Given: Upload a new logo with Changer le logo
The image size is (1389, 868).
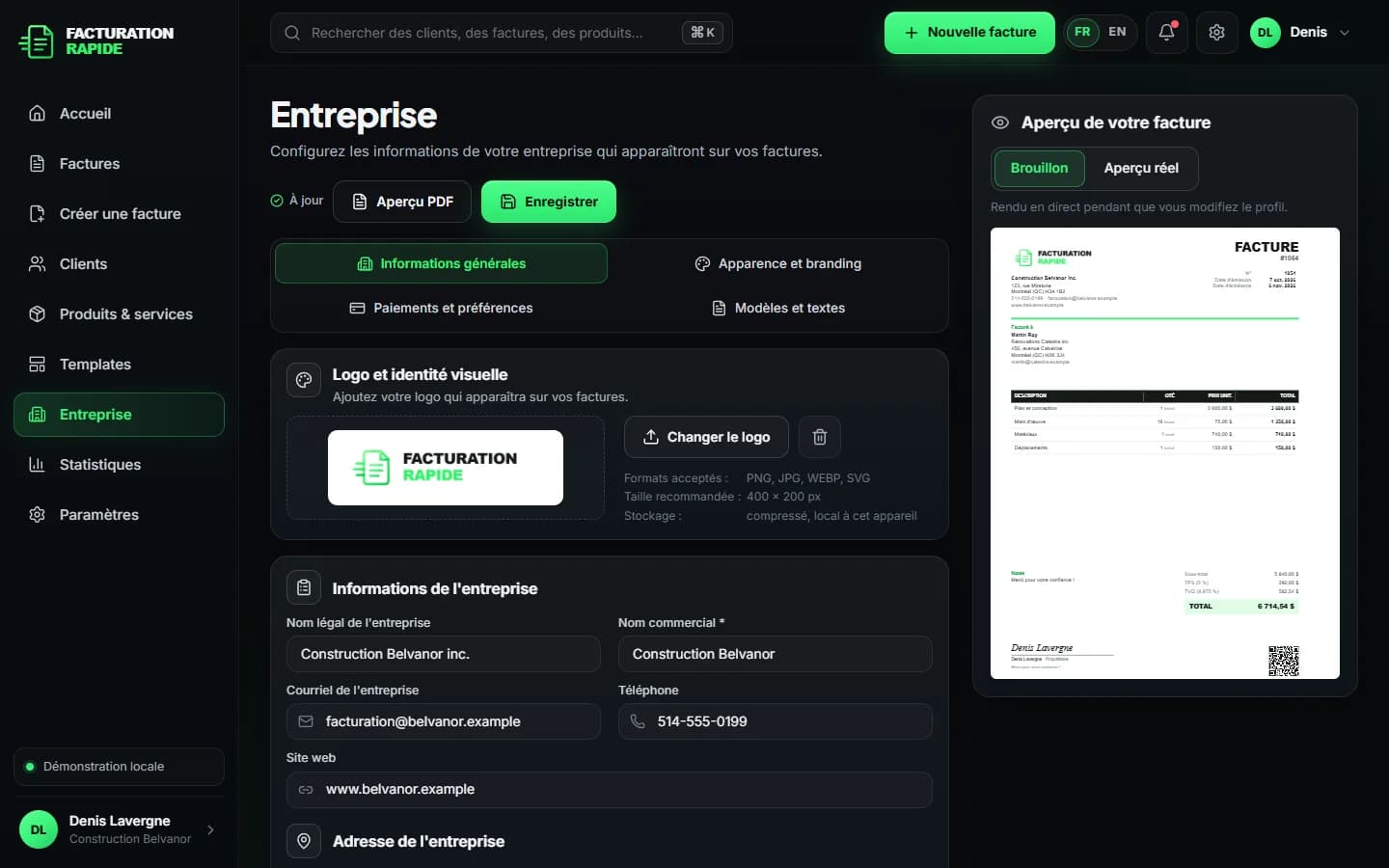Looking at the screenshot, I should 706,437.
